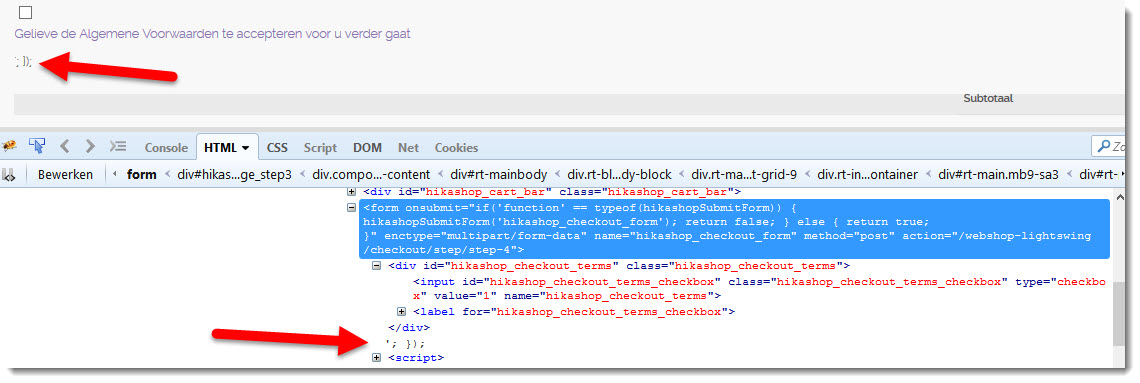Select div#hikas...ge_step3 breadcrumb
The height and width of the screenshot is (383, 1140).
coord(234,174)
